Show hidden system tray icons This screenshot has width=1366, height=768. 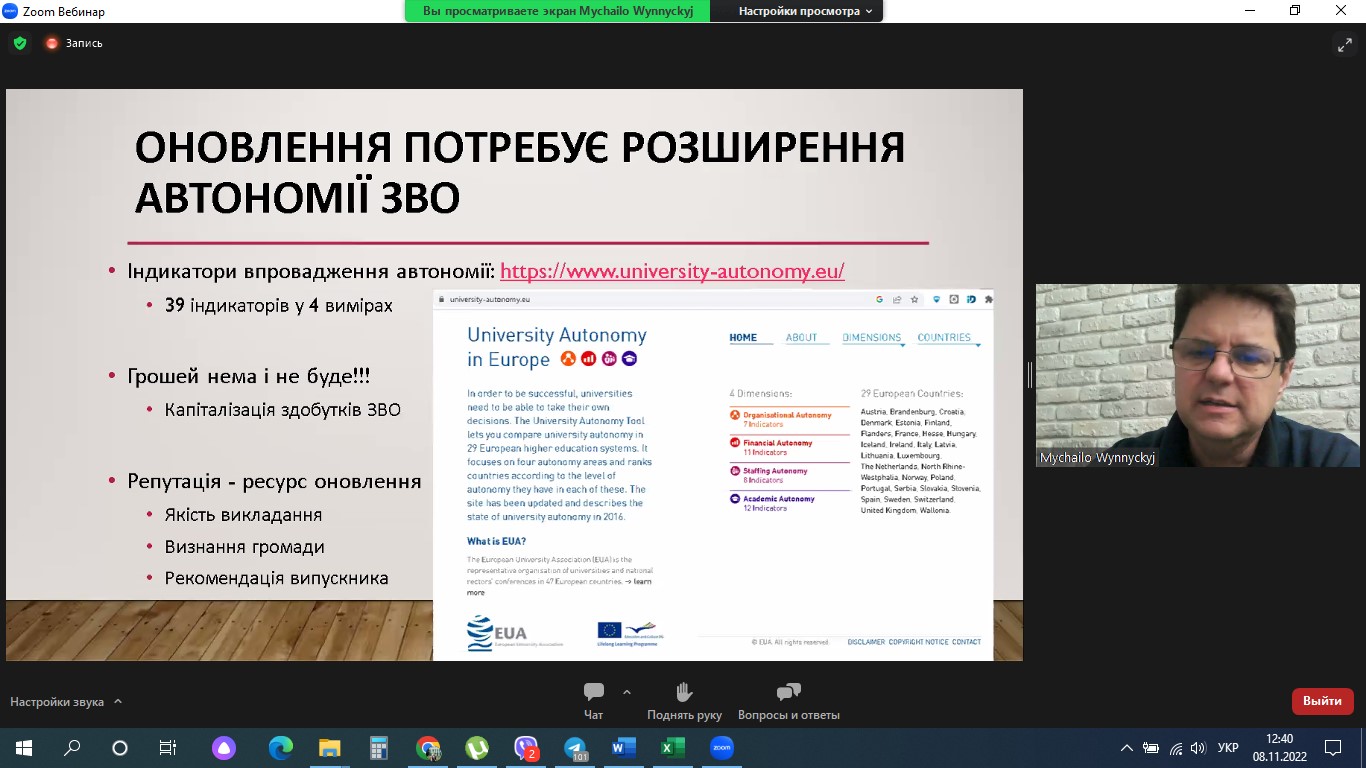1127,748
